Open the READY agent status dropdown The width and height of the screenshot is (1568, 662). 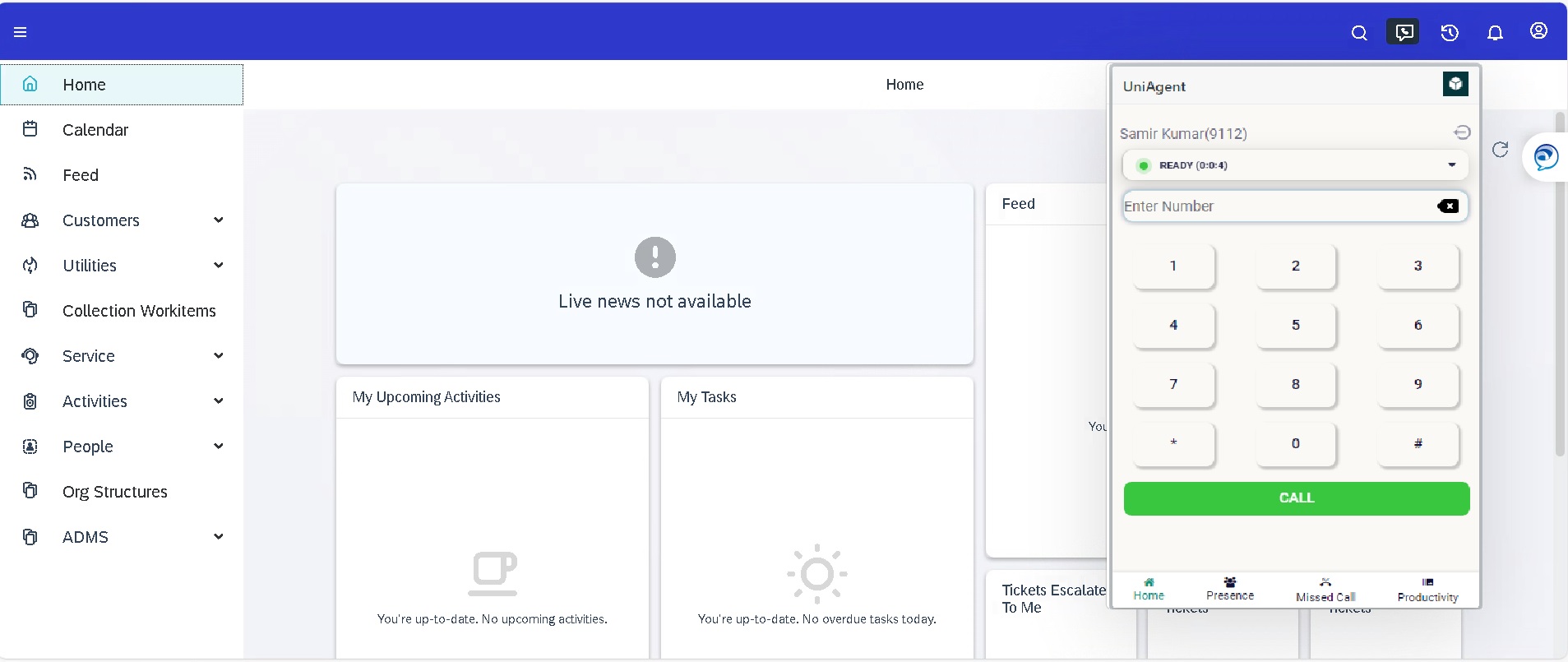1295,165
